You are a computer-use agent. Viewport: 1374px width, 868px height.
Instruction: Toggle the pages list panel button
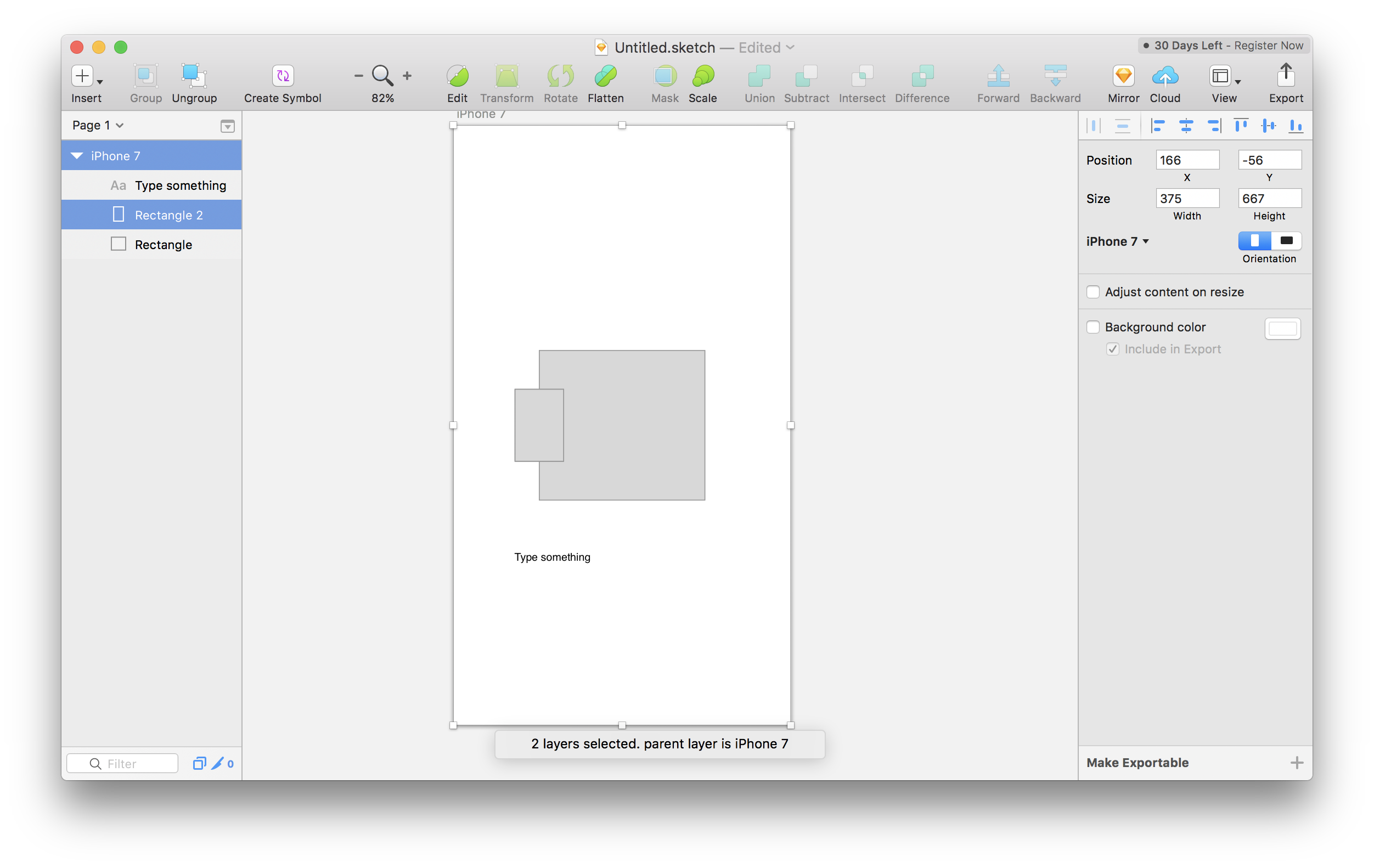click(227, 126)
